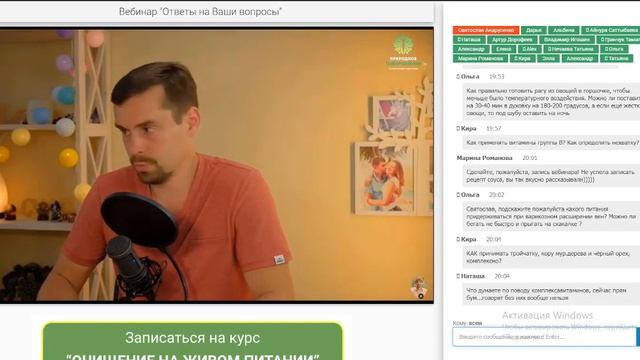Select the red Святослав Андрусенко participant chip
This screenshot has width=640, height=360.
coord(486,30)
